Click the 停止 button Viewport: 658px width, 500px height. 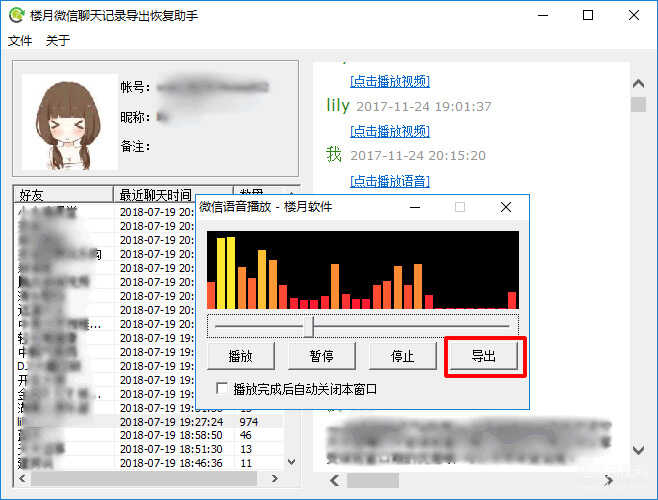pos(402,356)
